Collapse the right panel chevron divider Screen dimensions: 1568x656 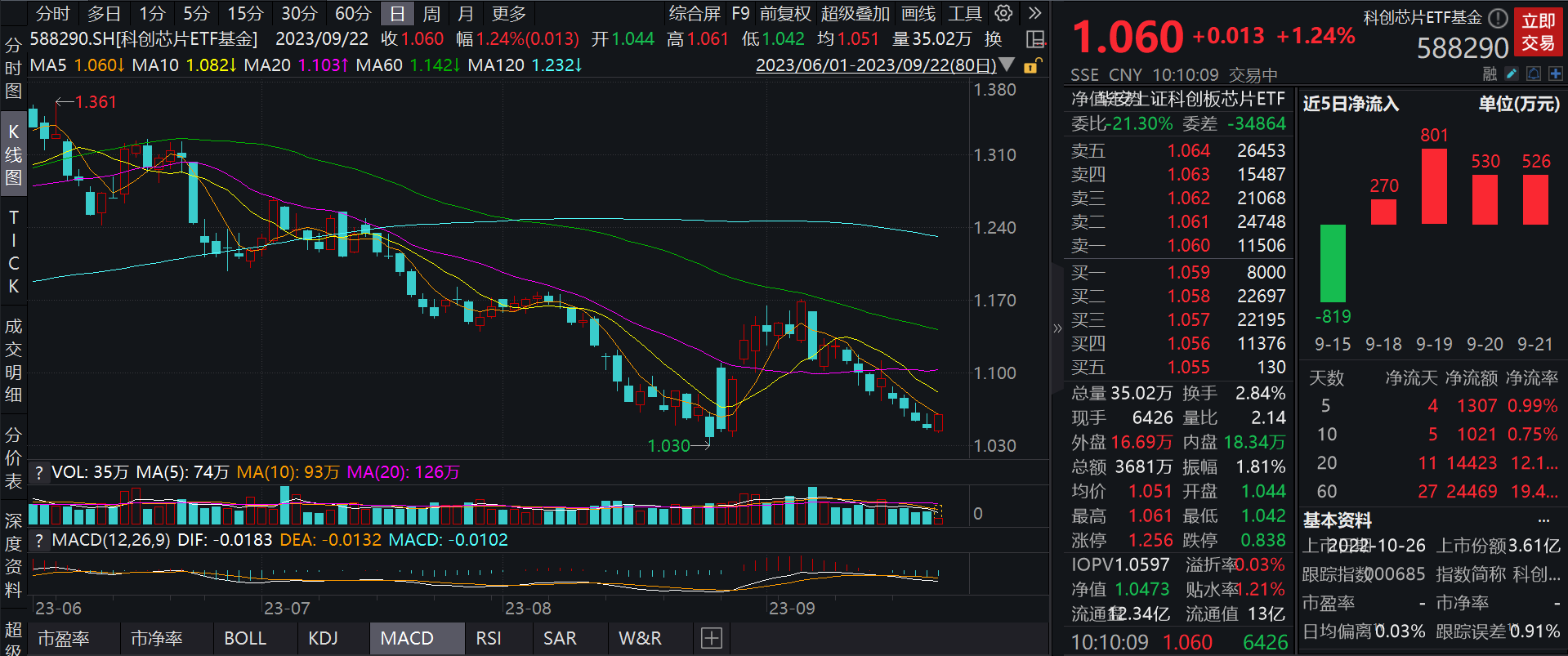[x=1057, y=328]
